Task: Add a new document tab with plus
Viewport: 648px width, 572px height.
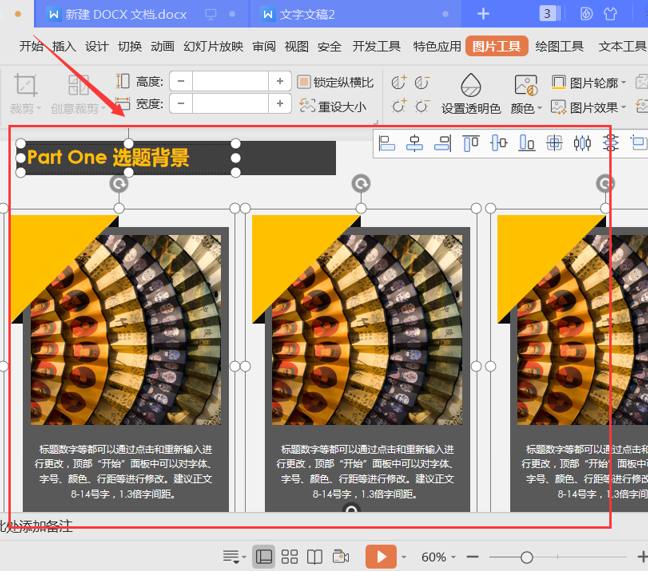Action: click(483, 14)
